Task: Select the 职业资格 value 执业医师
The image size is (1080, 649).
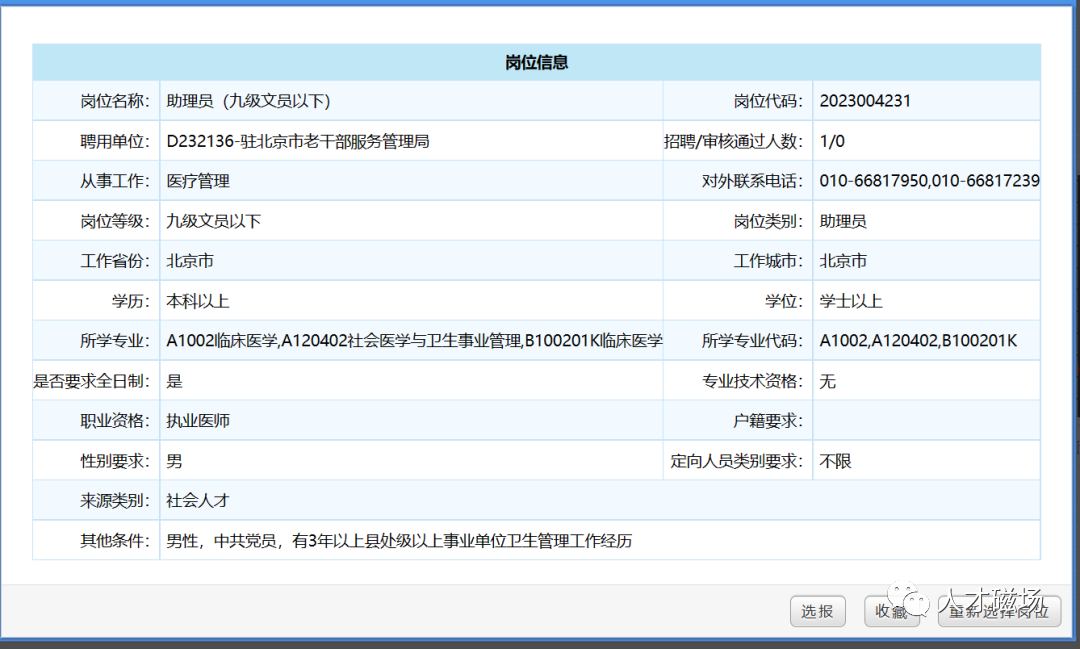Action: [198, 421]
